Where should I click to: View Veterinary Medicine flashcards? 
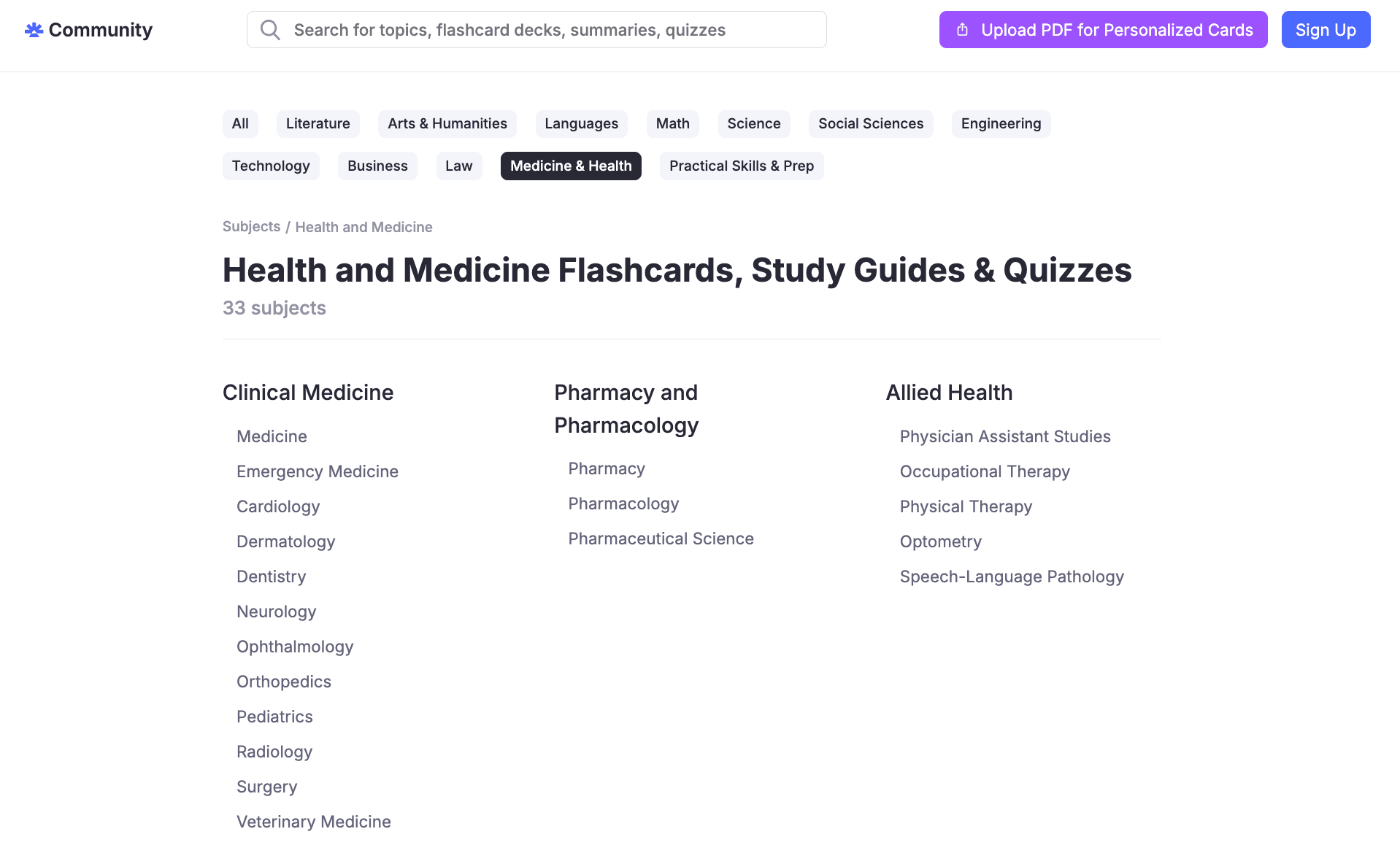(314, 822)
